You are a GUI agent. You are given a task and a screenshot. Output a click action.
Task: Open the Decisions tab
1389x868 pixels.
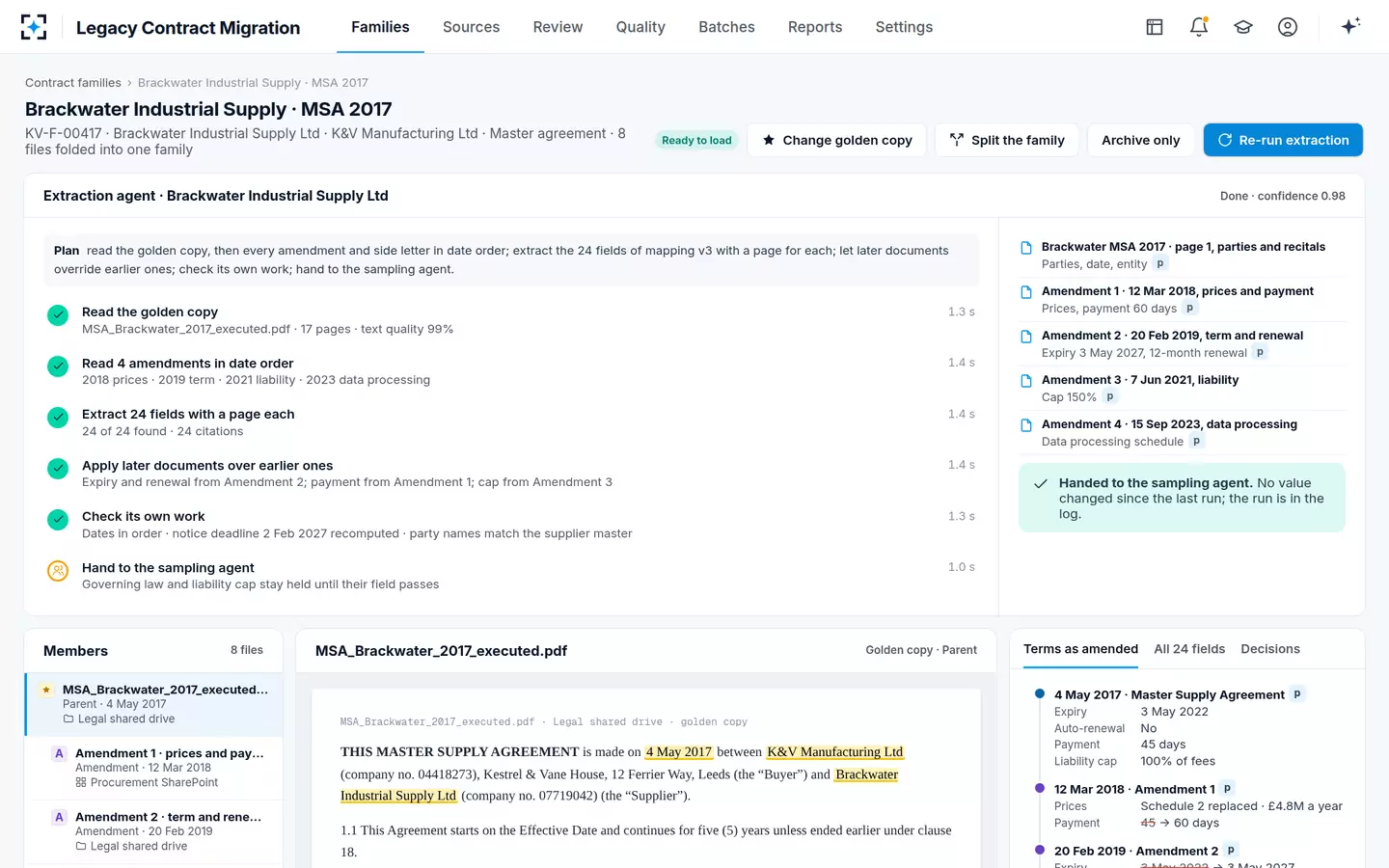pyautogui.click(x=1270, y=649)
